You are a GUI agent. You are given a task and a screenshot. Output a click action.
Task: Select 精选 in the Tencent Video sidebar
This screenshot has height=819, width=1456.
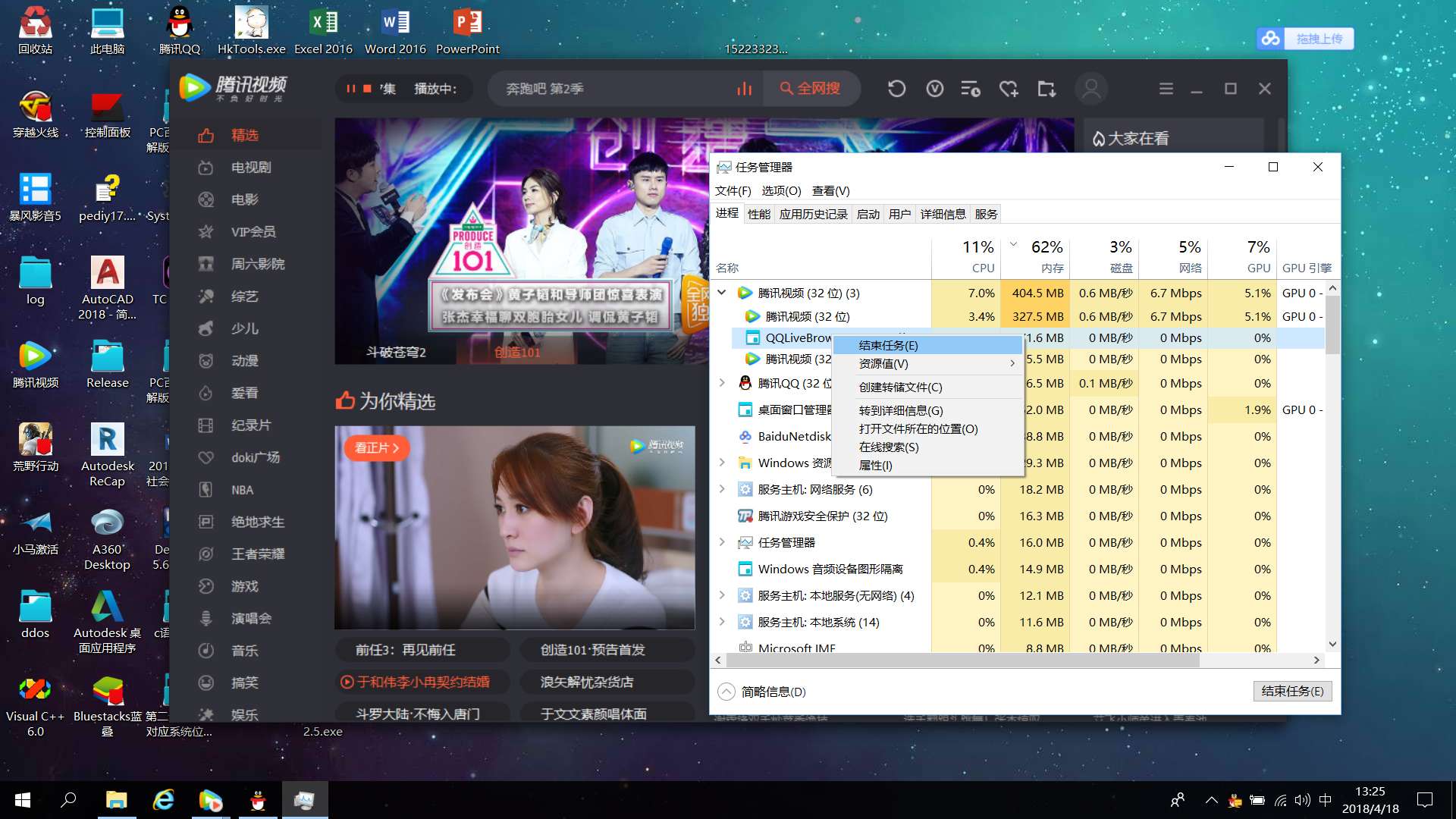click(245, 135)
